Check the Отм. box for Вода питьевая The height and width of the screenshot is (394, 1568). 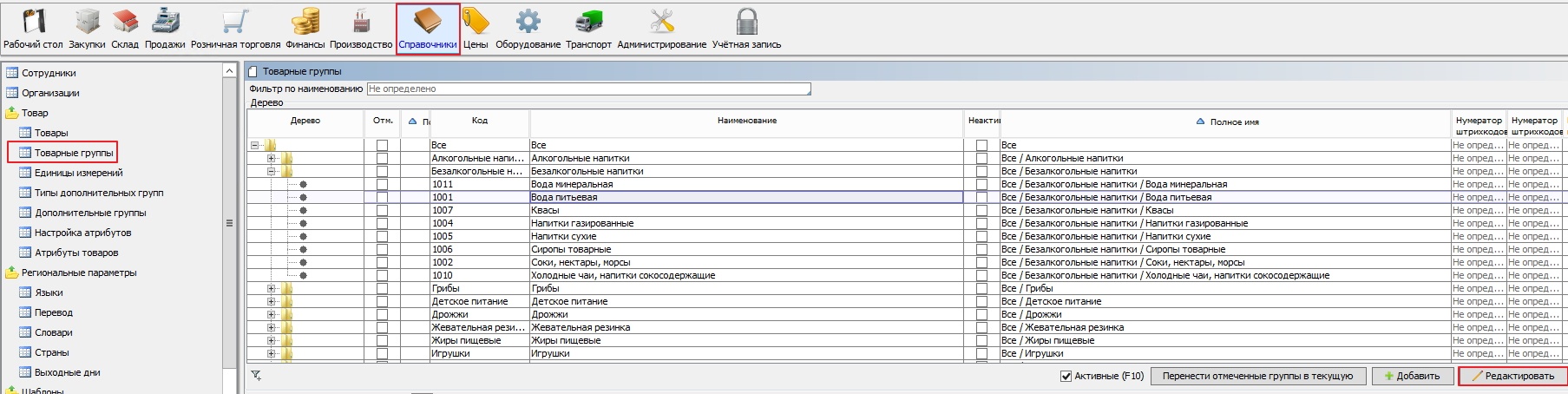pyautogui.click(x=382, y=198)
